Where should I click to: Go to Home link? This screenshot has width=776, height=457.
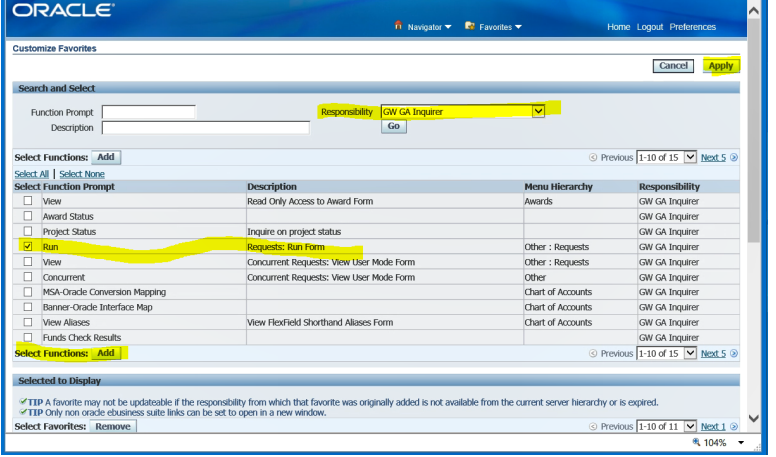(619, 27)
